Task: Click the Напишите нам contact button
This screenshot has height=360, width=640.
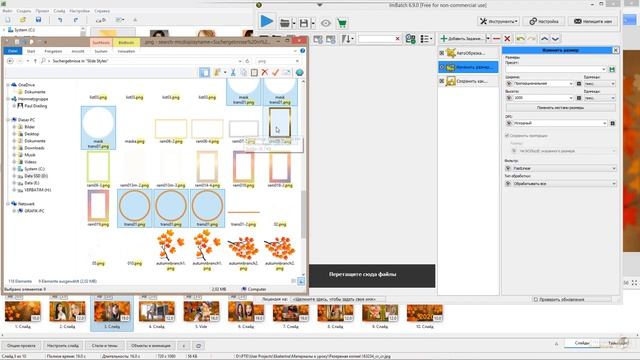Action: coord(593,21)
